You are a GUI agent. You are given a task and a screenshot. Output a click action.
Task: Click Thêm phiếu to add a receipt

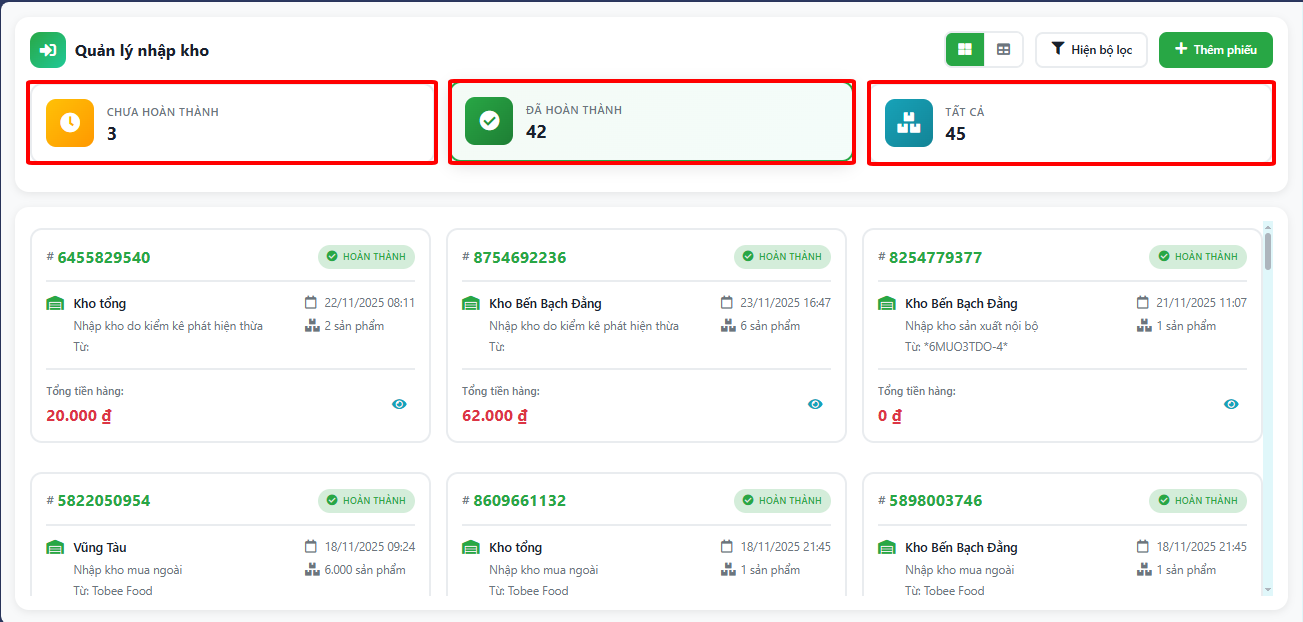click(x=1215, y=49)
